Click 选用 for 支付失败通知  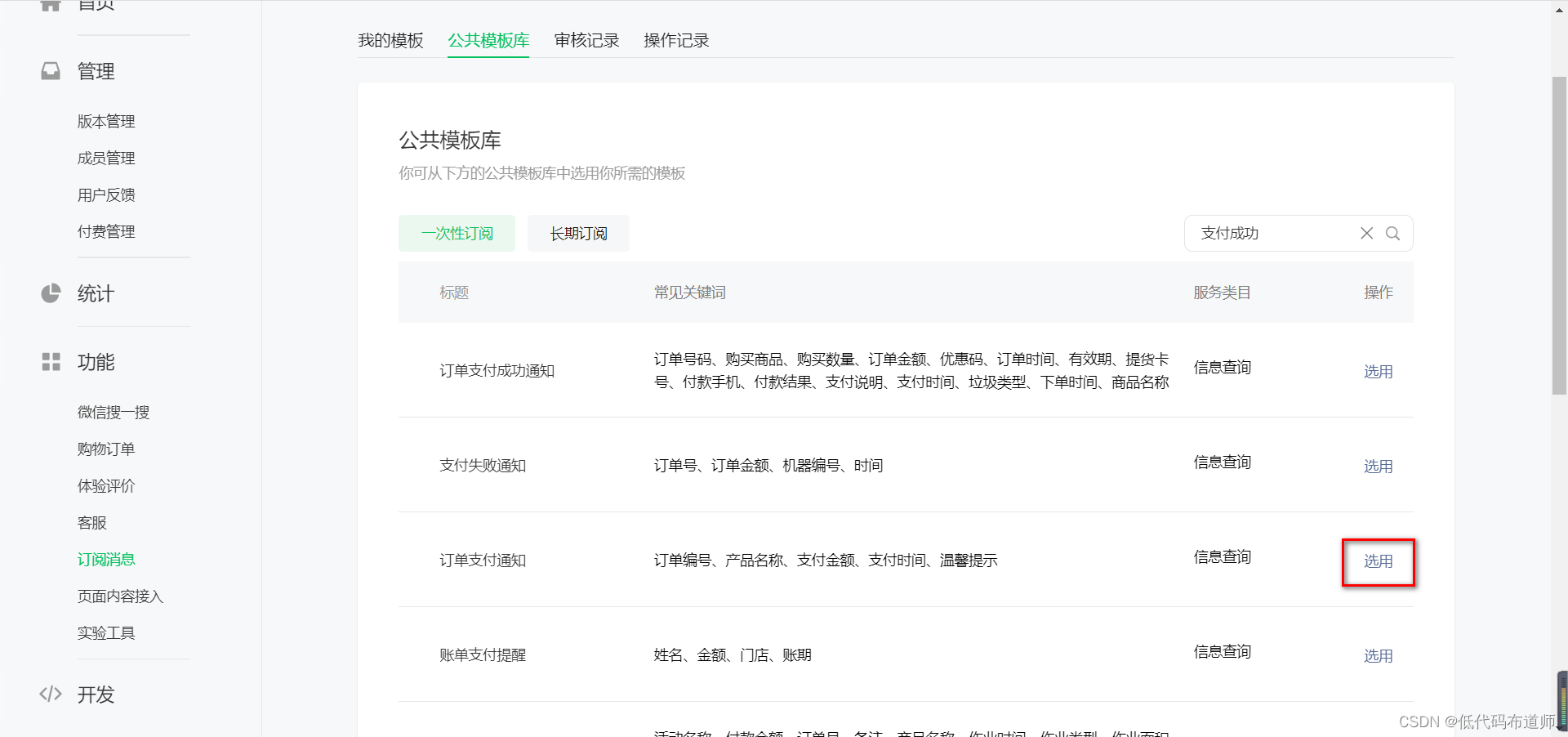tap(1378, 467)
